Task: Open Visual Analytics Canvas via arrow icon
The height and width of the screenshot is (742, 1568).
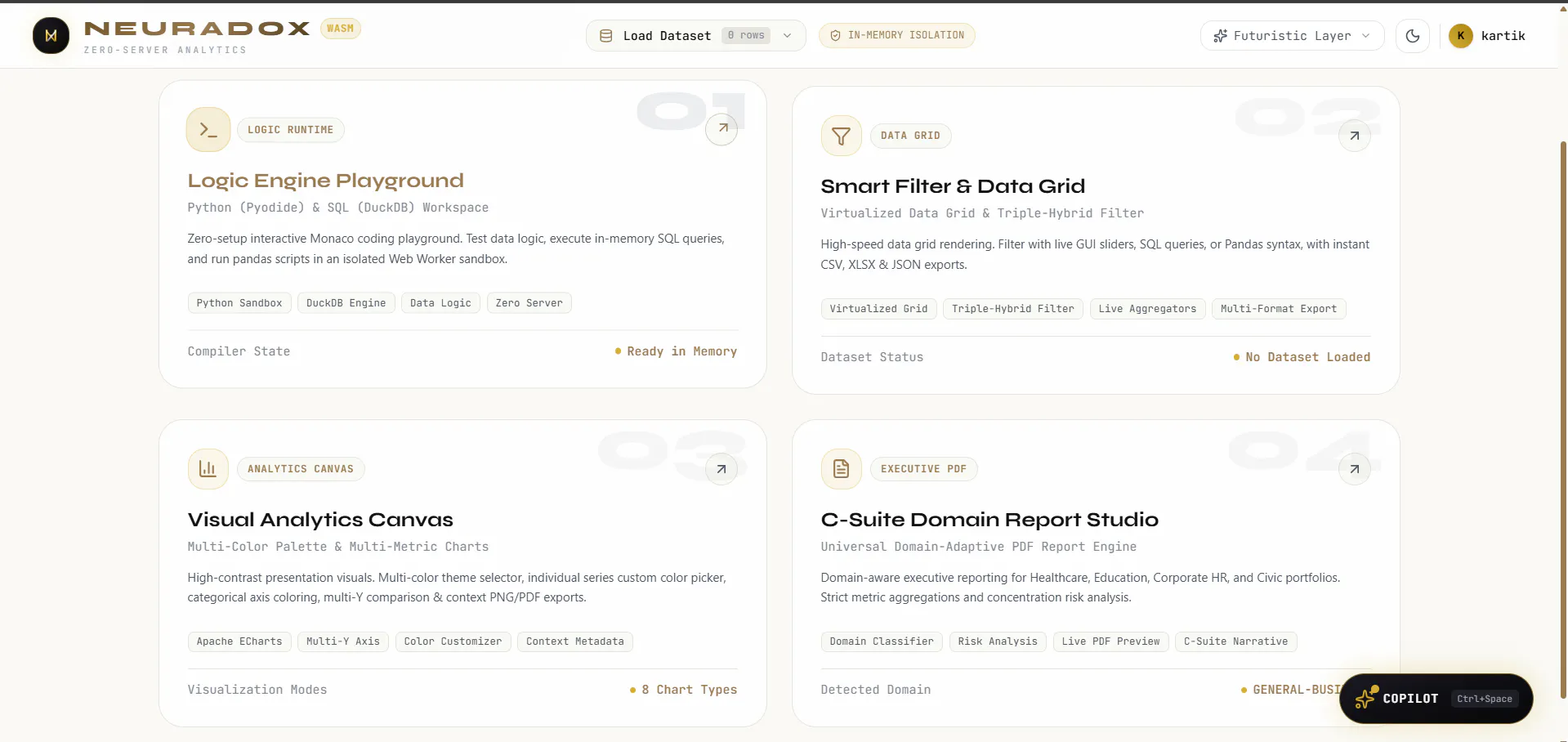Action: pos(721,469)
